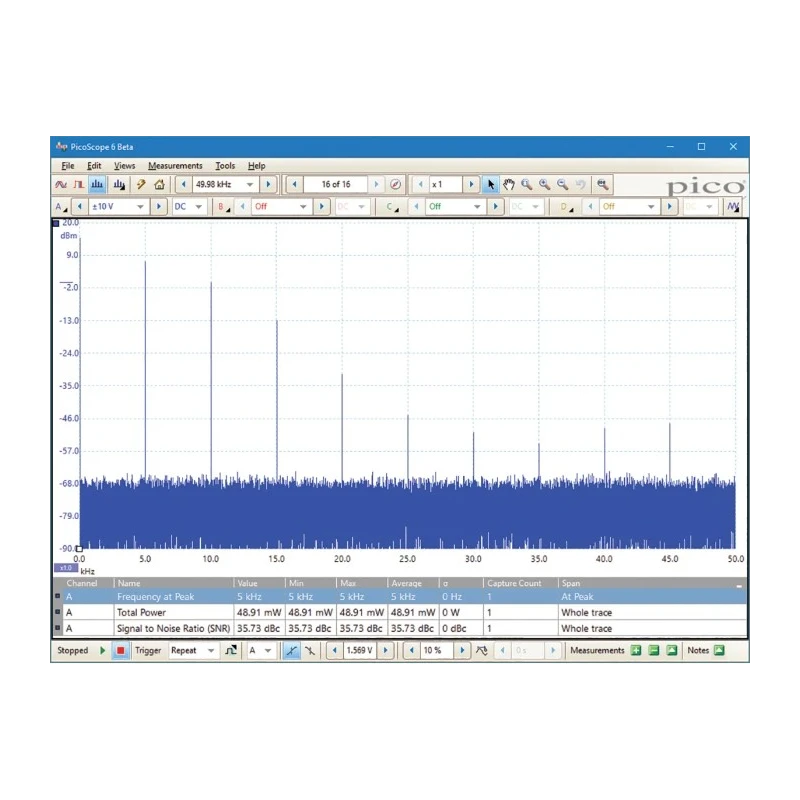Decrease the 49.98 kHz frequency range
The image size is (800, 800).
(x=184, y=185)
